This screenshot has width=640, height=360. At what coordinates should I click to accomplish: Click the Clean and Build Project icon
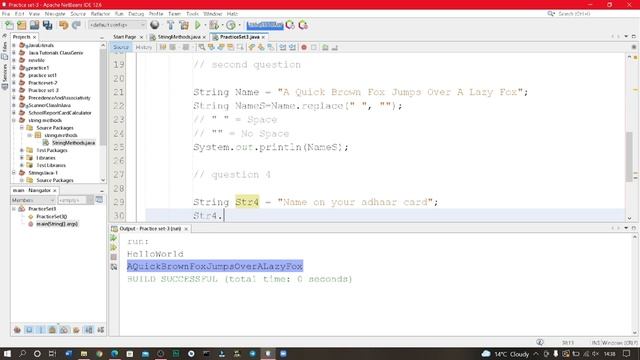coord(184,25)
